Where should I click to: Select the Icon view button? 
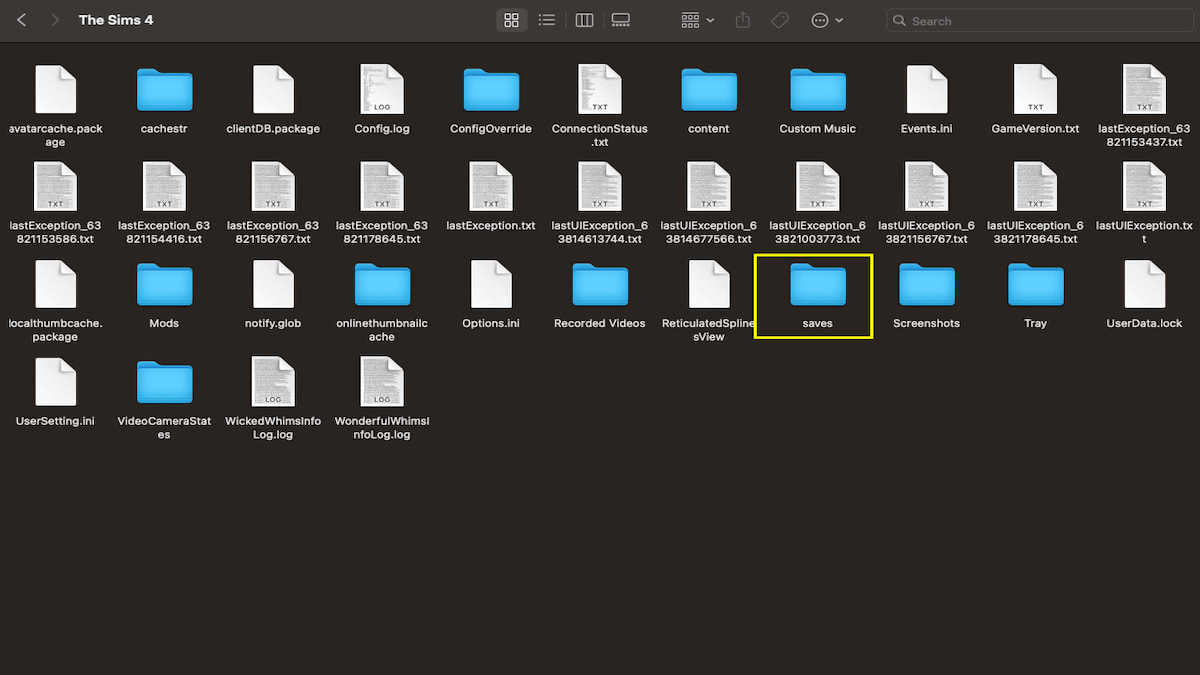click(511, 19)
